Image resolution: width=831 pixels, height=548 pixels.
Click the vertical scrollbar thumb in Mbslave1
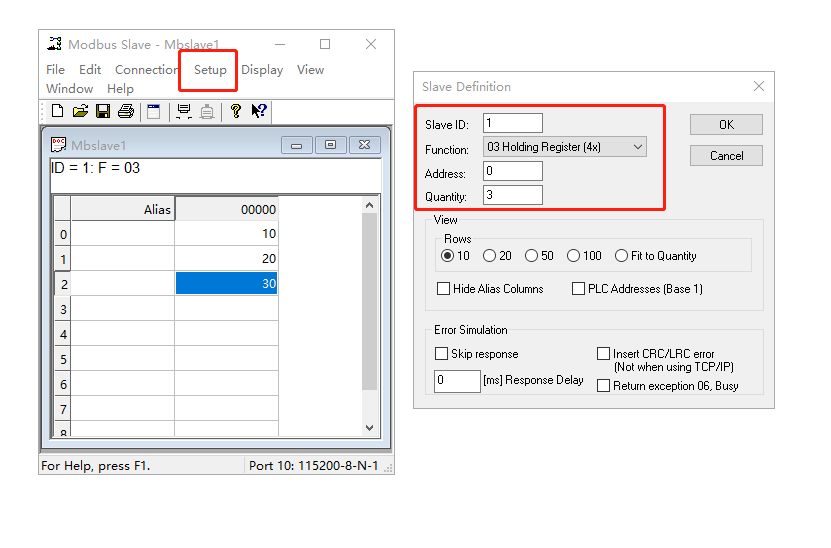[x=370, y=301]
